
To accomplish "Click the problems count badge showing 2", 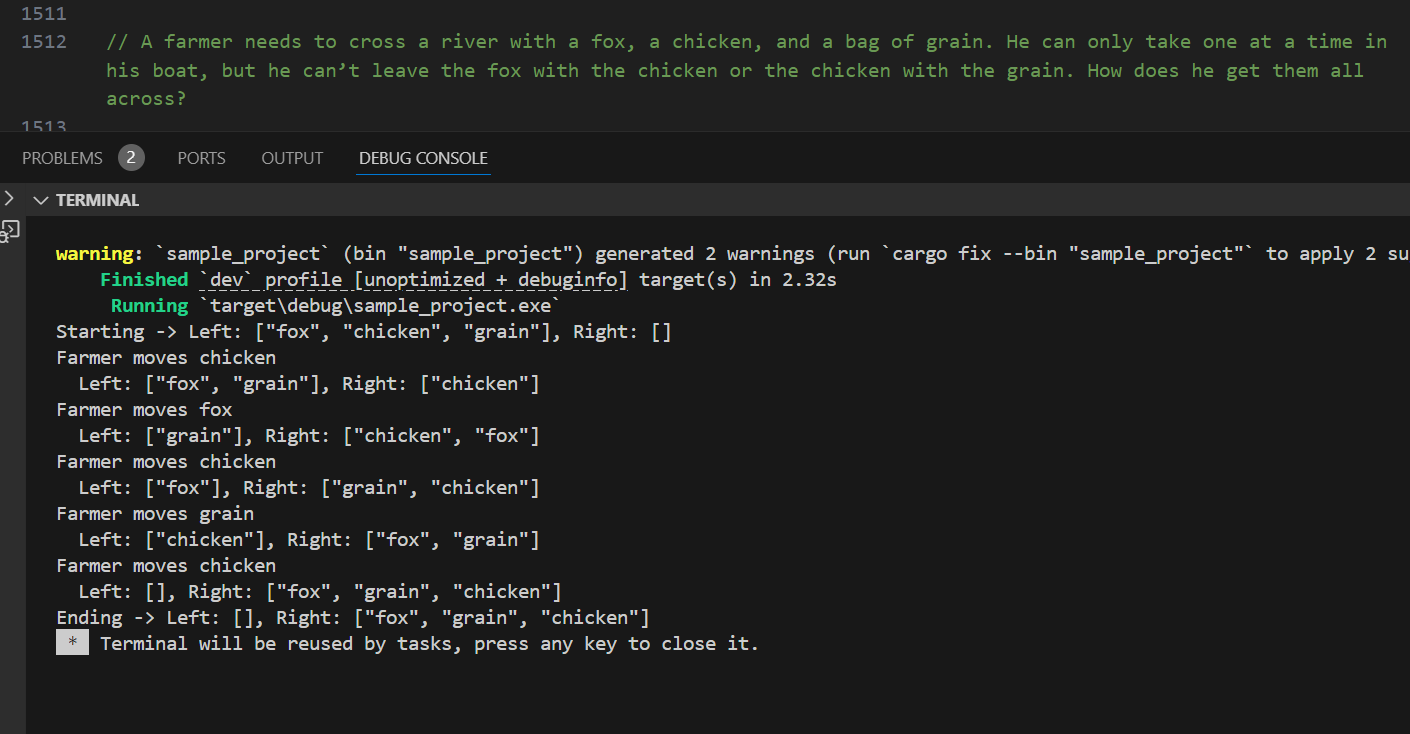I will (131, 157).
